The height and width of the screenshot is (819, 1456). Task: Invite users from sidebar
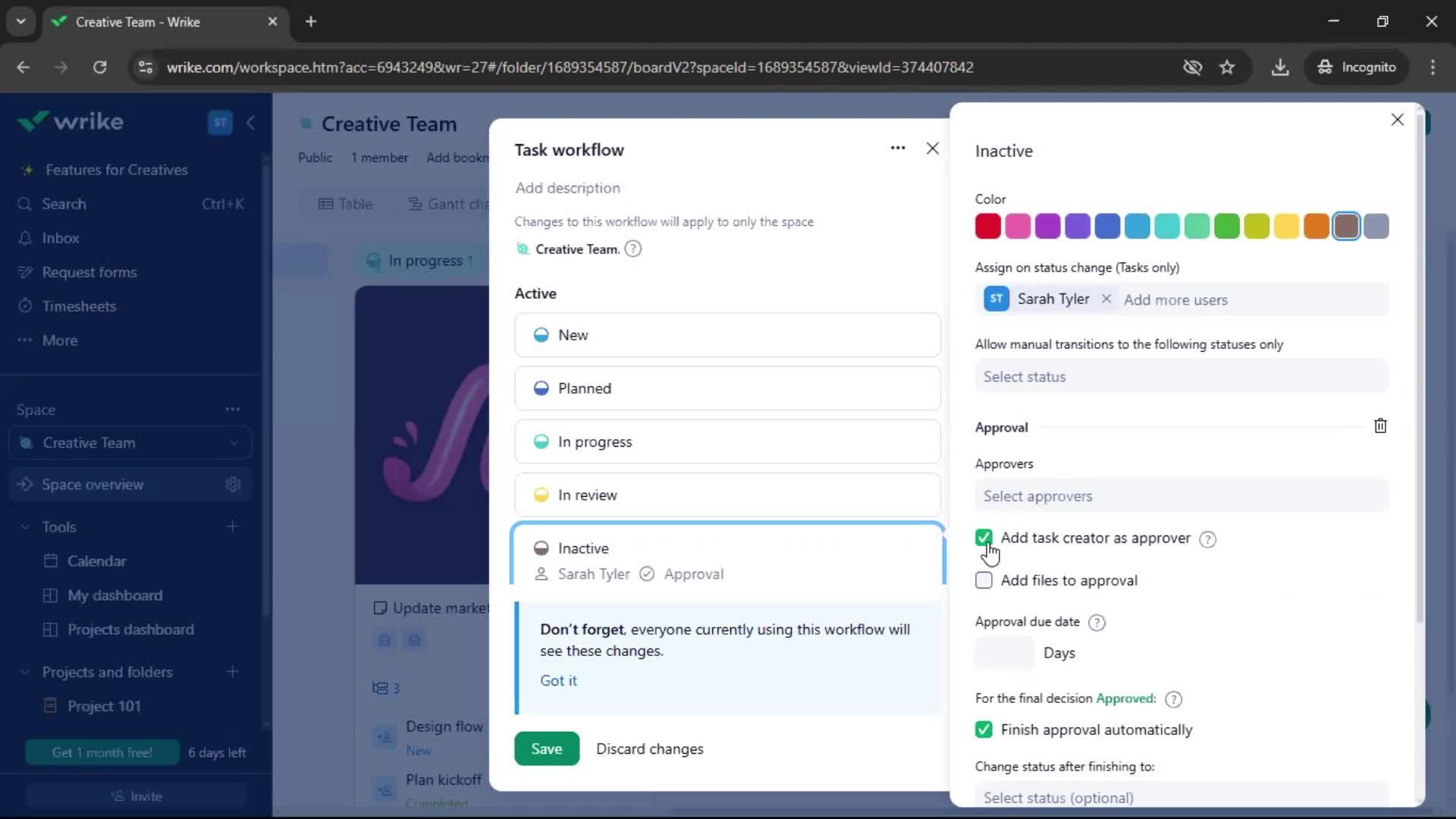click(x=136, y=796)
